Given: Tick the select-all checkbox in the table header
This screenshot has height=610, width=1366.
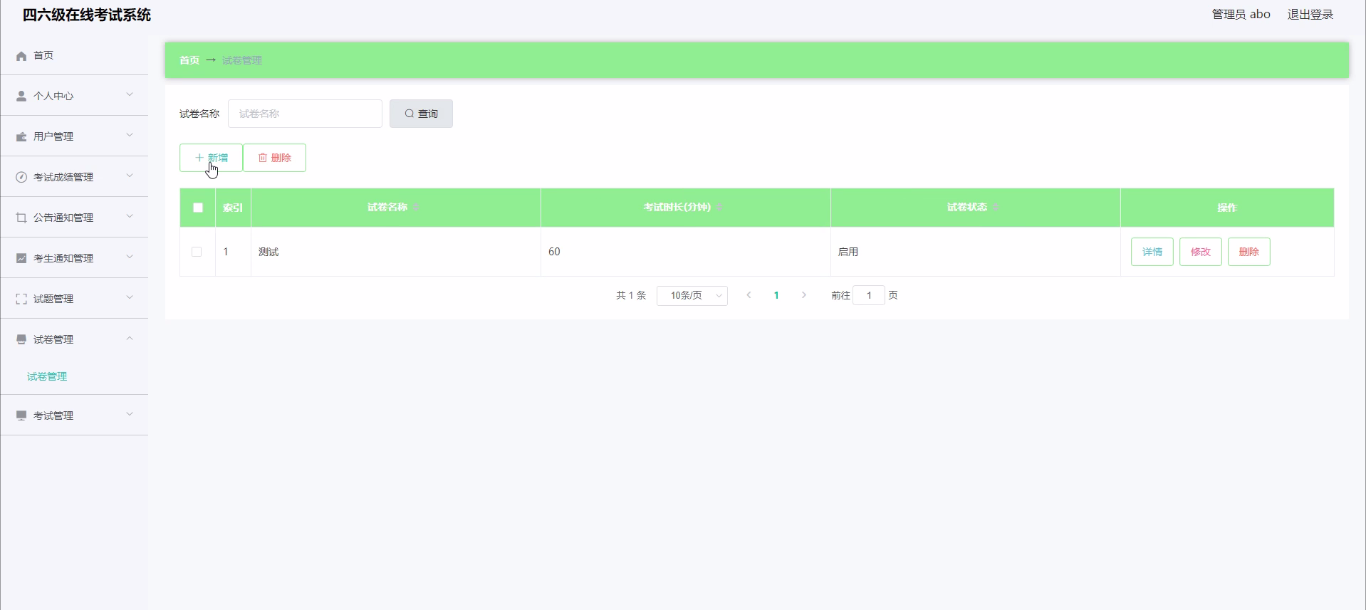Looking at the screenshot, I should click(x=198, y=208).
